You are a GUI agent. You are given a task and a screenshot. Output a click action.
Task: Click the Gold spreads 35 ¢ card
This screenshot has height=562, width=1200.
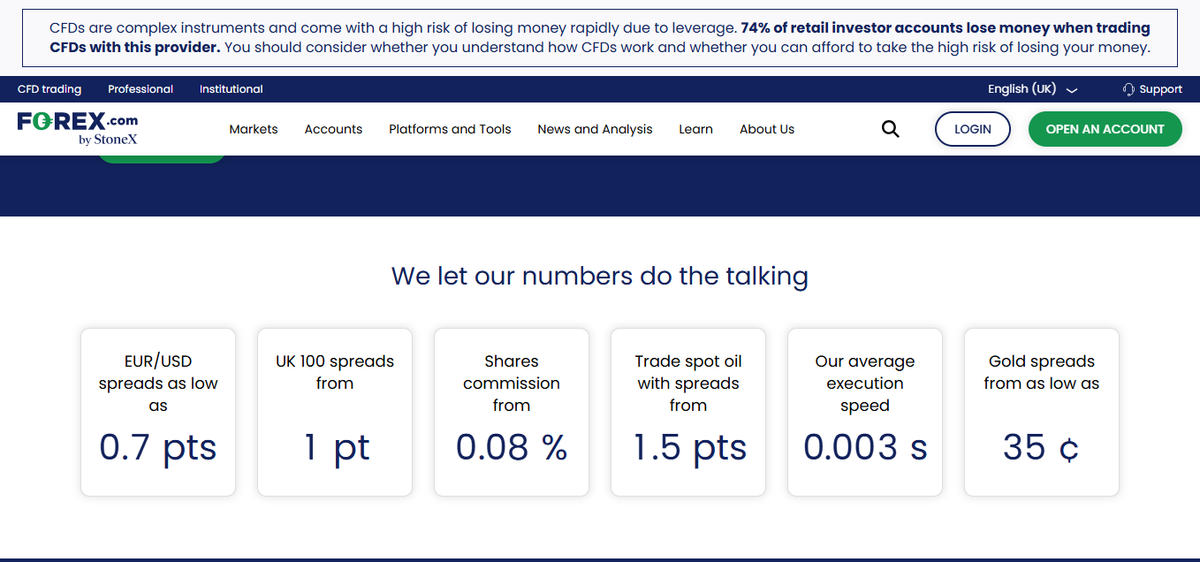point(1041,412)
